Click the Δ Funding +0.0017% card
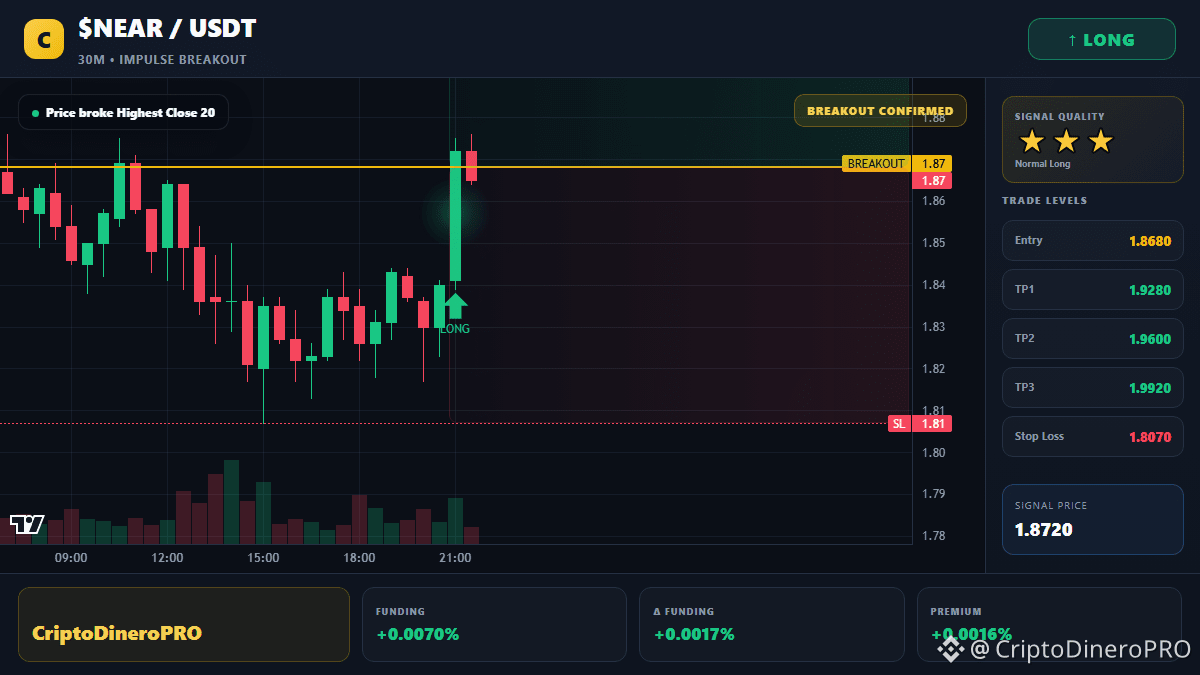 (771, 624)
